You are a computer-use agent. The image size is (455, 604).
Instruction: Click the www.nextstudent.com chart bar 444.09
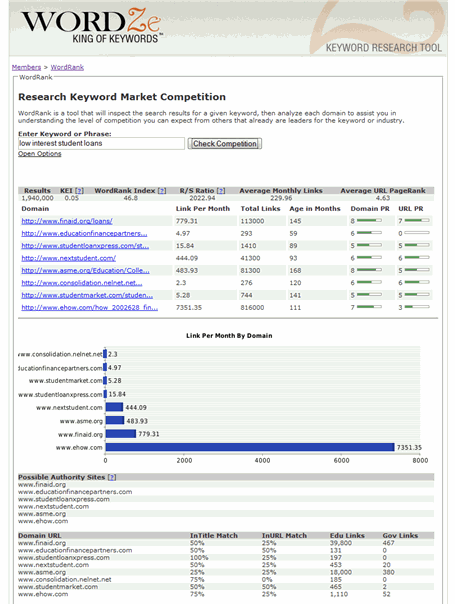pos(114,407)
